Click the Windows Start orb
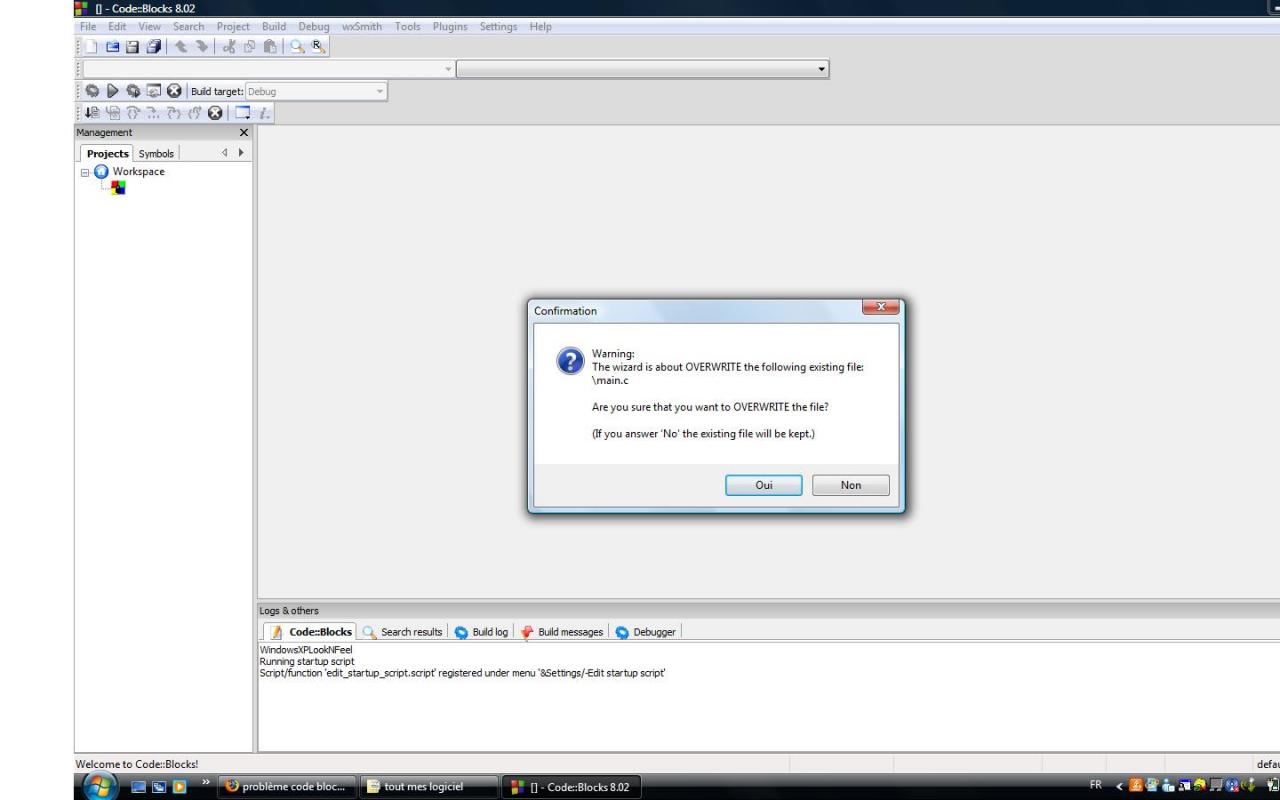Image resolution: width=1280 pixels, height=800 pixels. point(99,785)
